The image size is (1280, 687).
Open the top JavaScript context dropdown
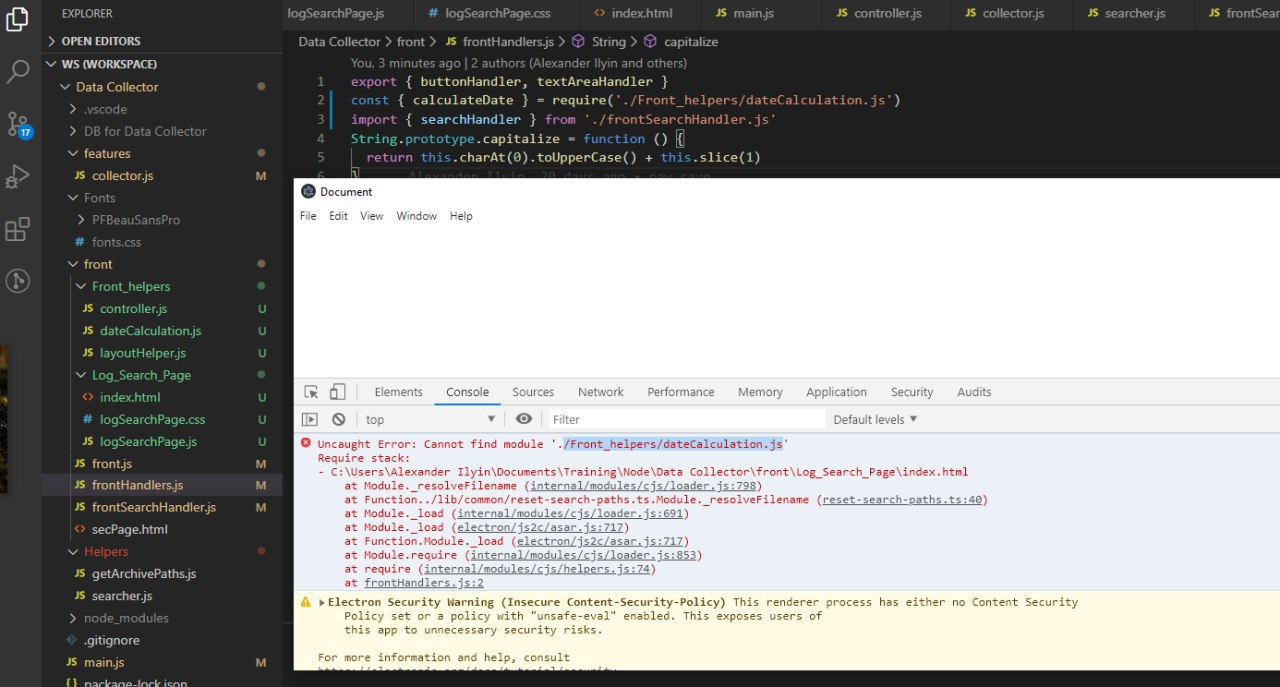pyautogui.click(x=430, y=420)
